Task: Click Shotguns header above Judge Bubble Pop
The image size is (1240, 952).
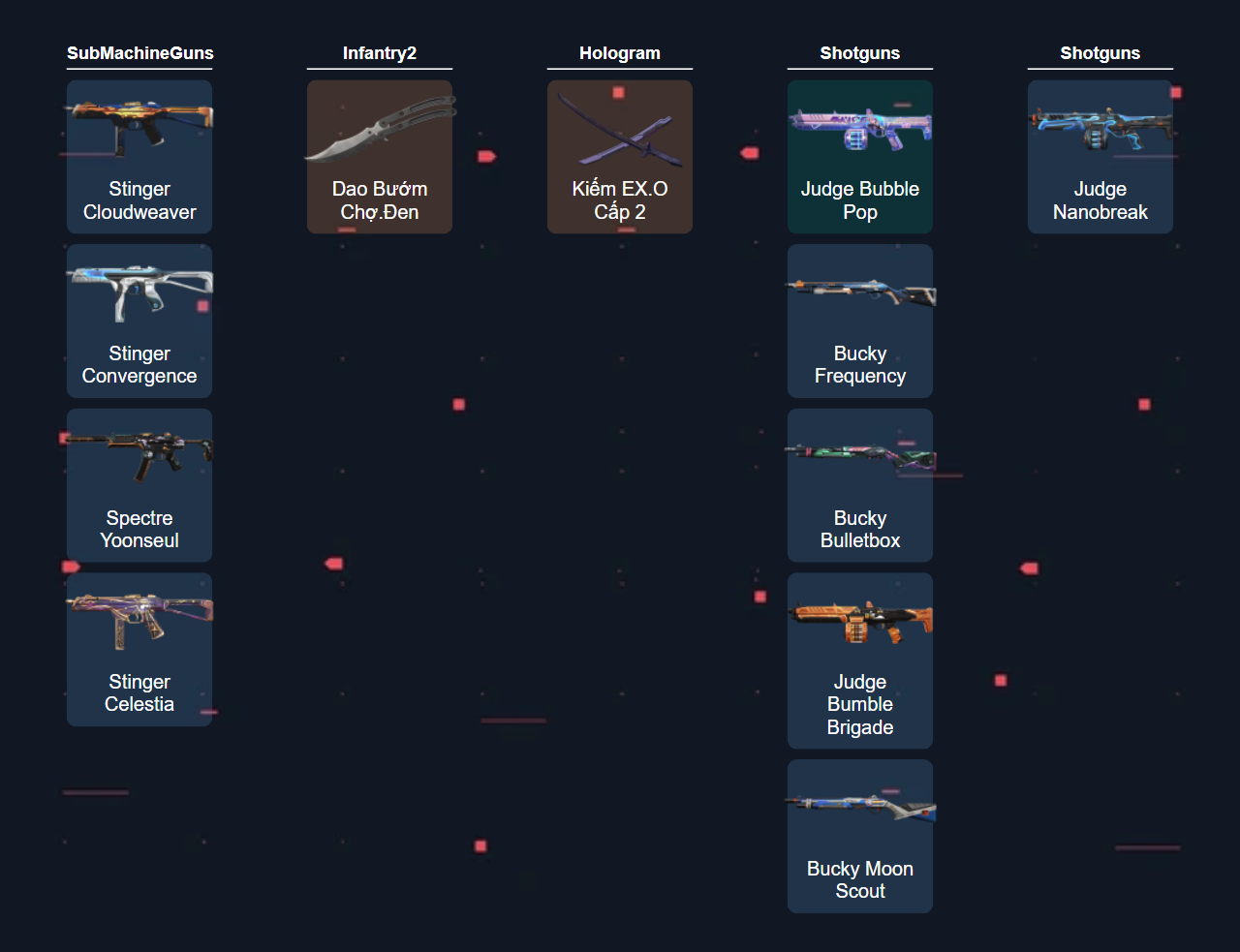Action: click(x=860, y=53)
